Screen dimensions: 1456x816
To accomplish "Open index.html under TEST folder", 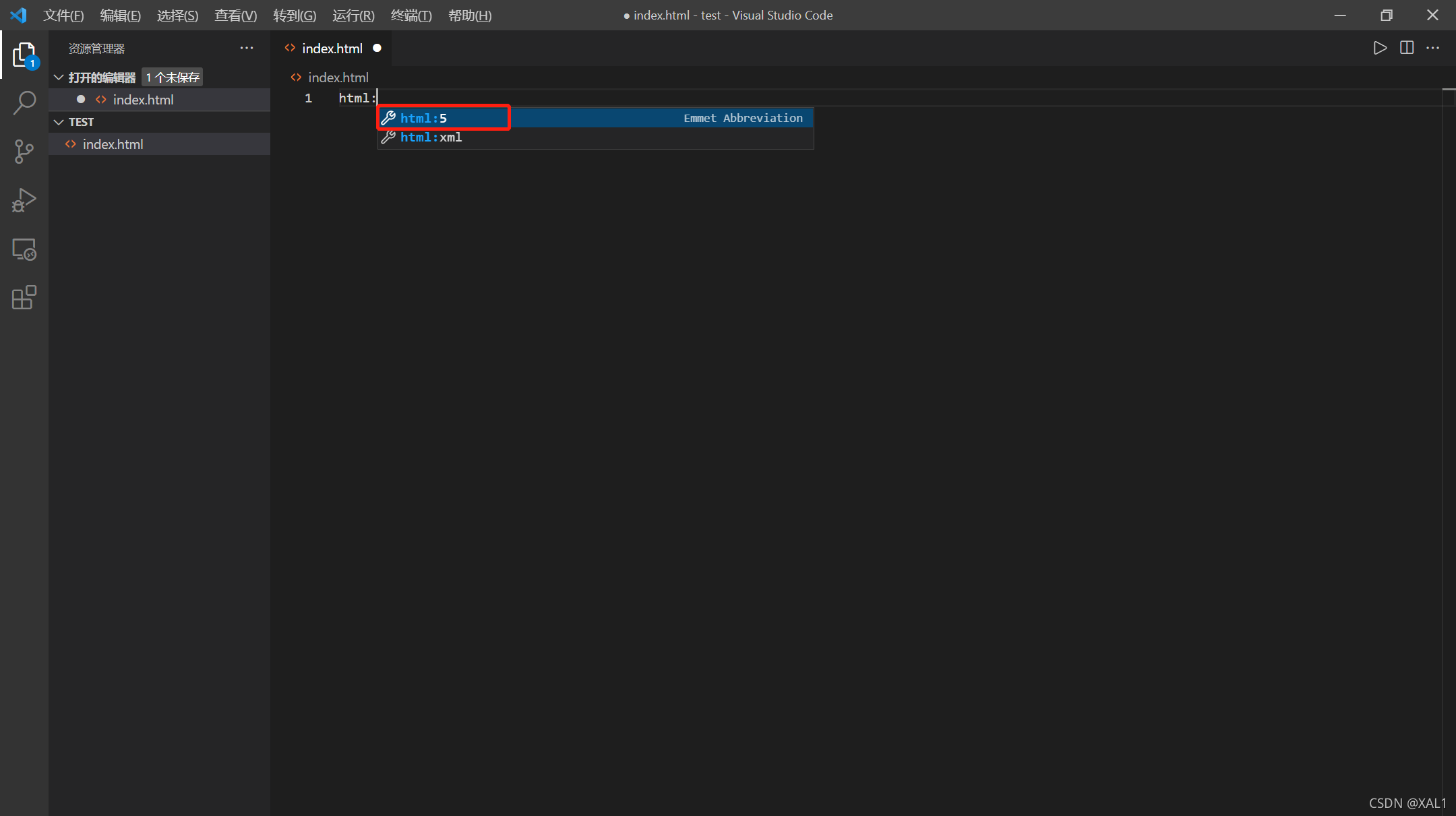I will click(113, 144).
